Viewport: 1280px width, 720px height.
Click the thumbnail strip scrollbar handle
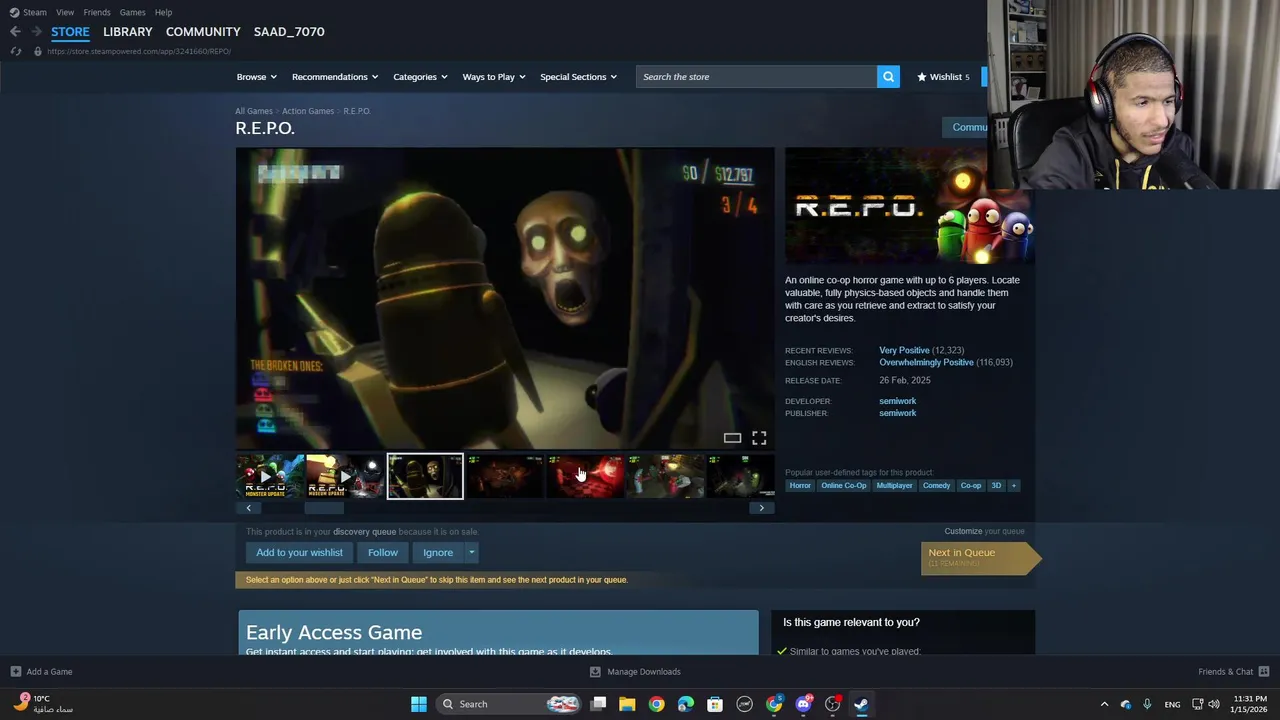pos(323,508)
